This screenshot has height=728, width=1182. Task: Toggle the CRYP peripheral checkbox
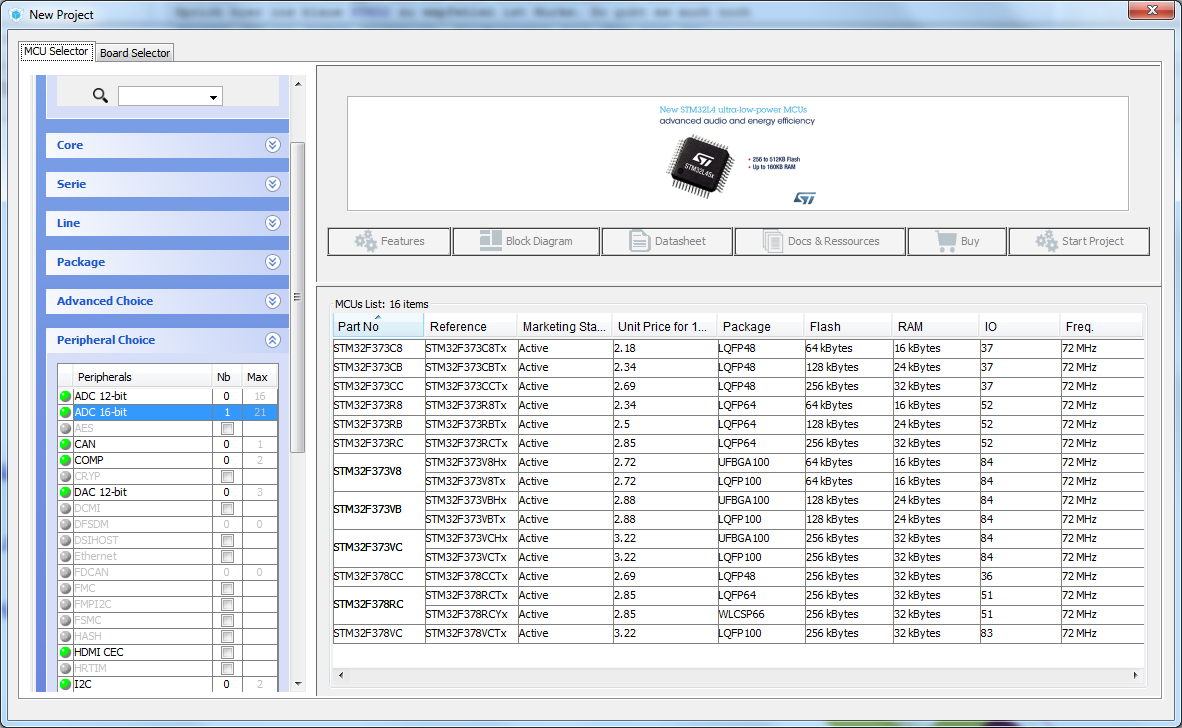click(227, 476)
